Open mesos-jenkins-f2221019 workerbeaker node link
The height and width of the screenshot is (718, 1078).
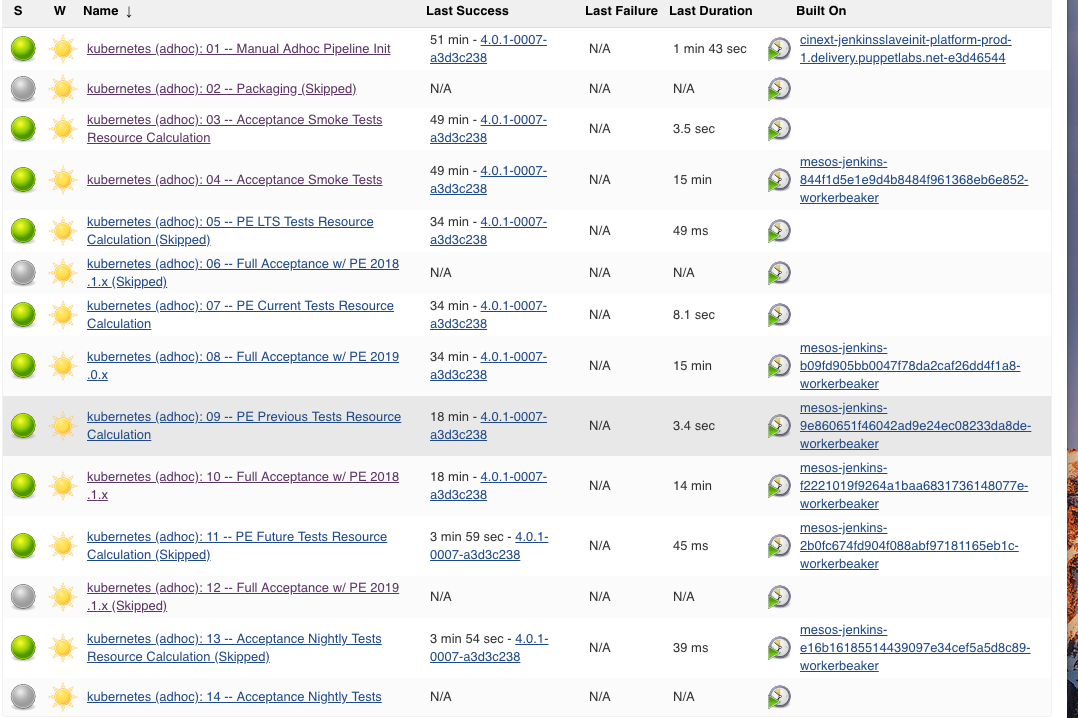pyautogui.click(x=914, y=486)
